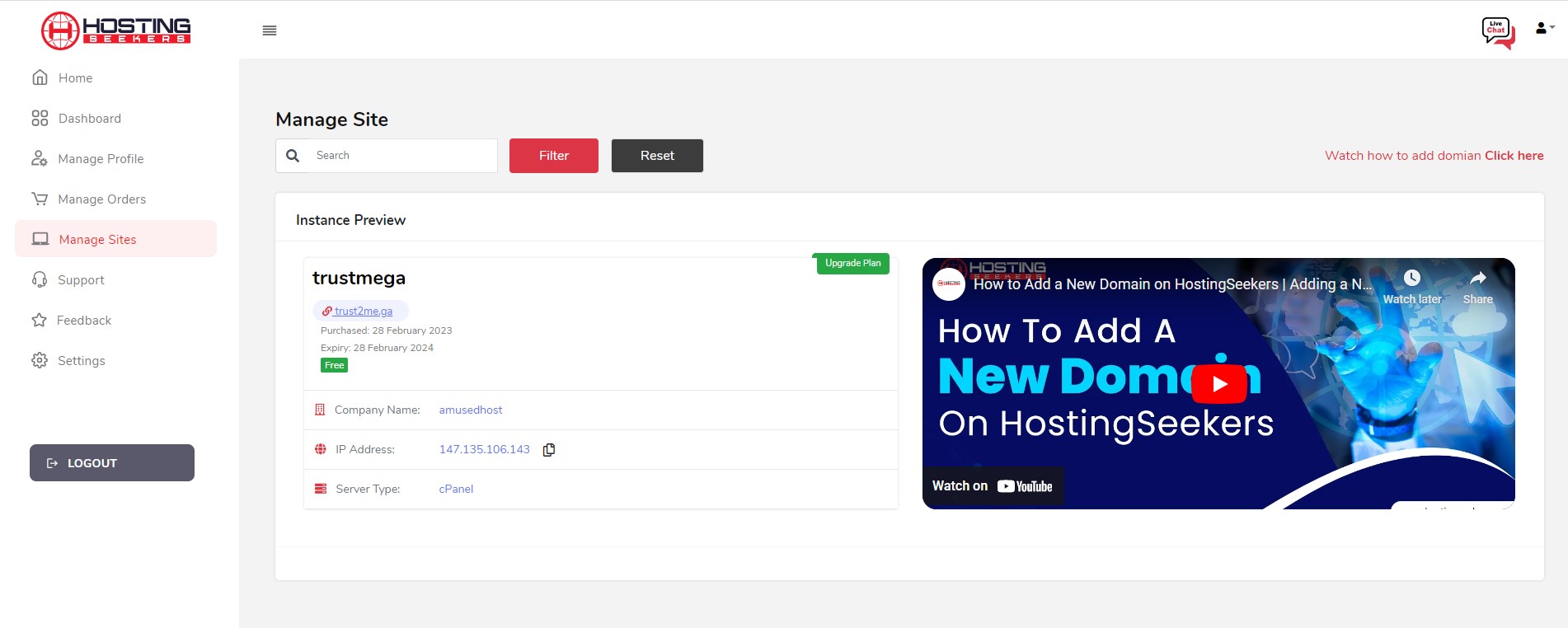Click the Dashboard grid icon

[x=40, y=118]
